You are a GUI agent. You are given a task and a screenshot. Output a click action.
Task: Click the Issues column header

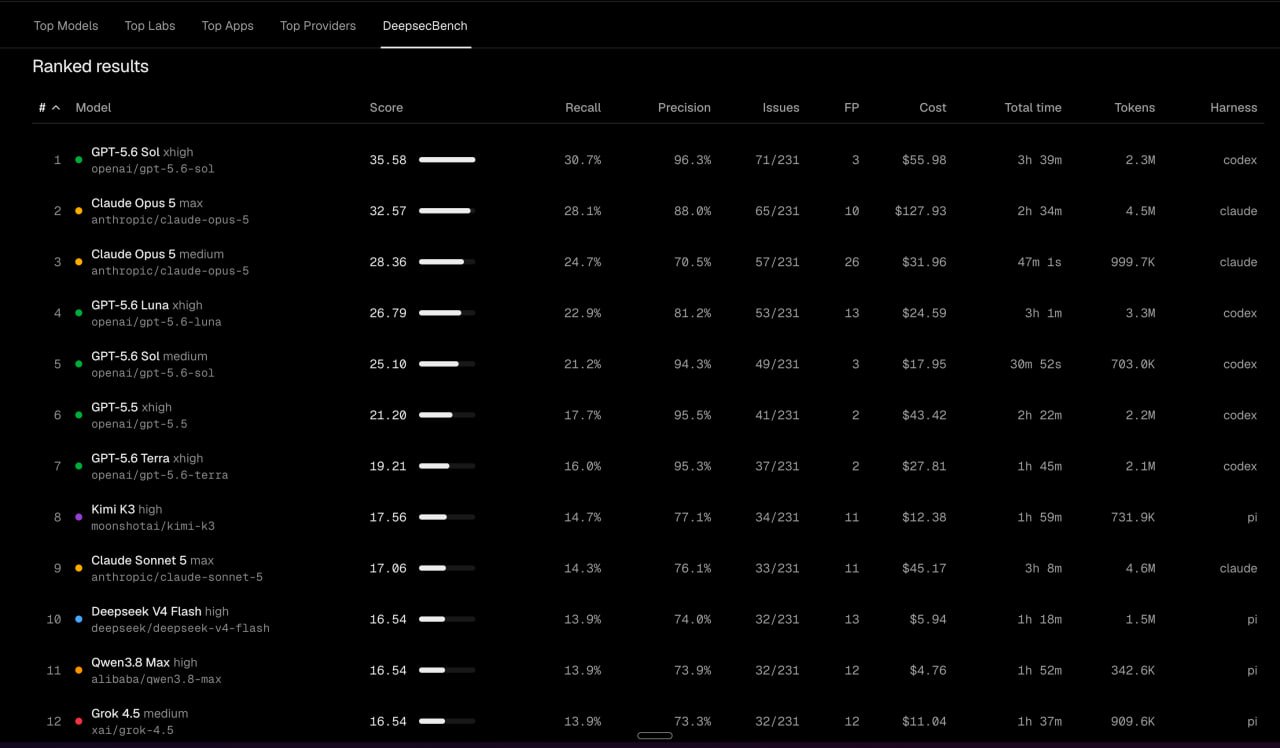tap(781, 107)
